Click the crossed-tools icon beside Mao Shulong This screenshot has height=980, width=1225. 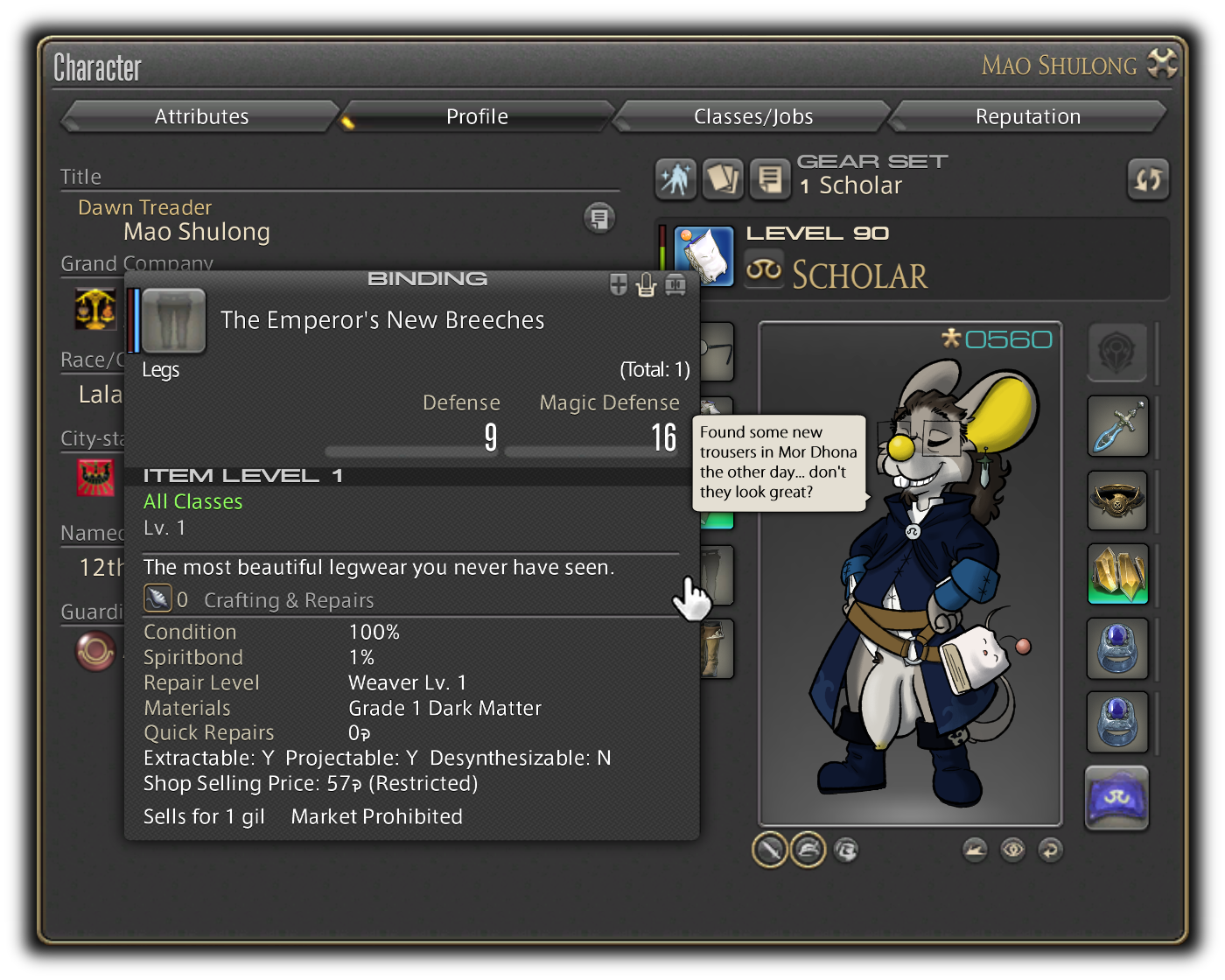click(1162, 63)
